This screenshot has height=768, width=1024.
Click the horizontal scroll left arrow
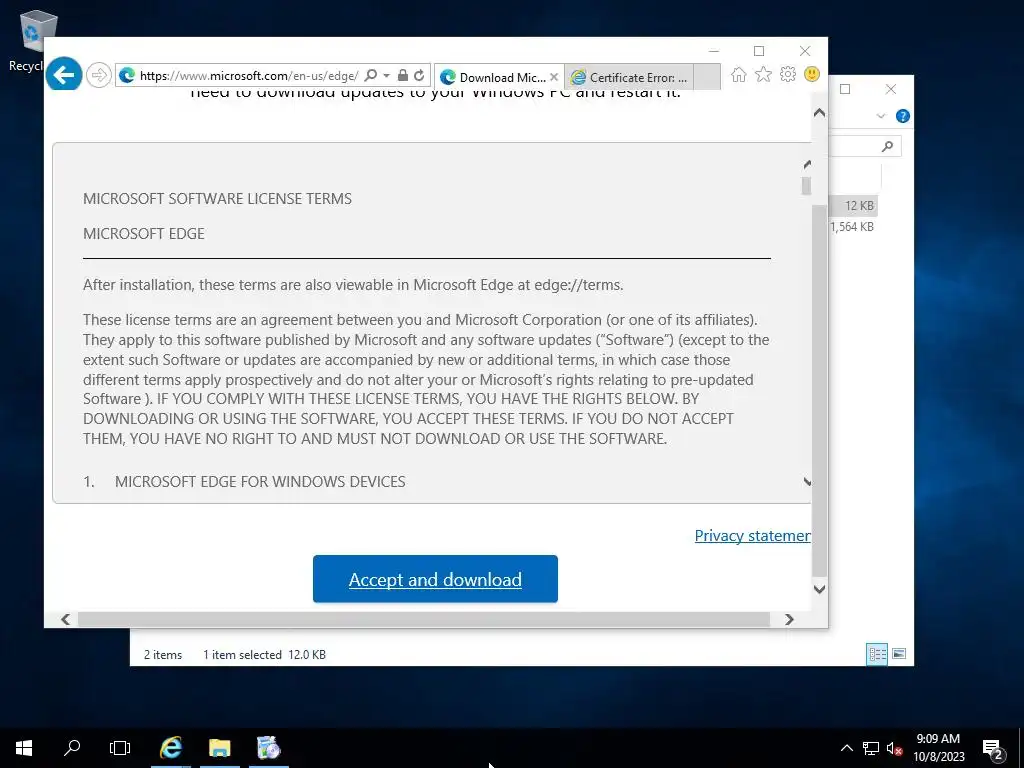[x=65, y=619]
